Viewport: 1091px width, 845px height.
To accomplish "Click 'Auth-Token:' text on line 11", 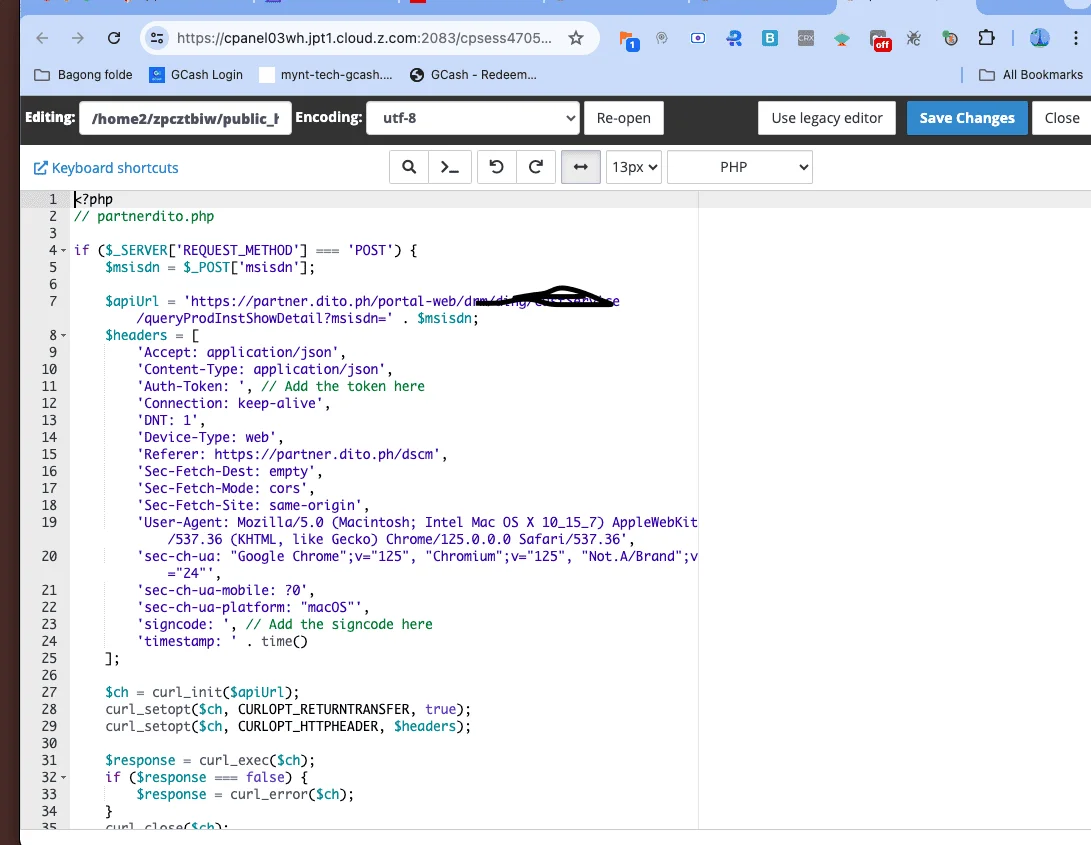I will pyautogui.click(x=186, y=386).
